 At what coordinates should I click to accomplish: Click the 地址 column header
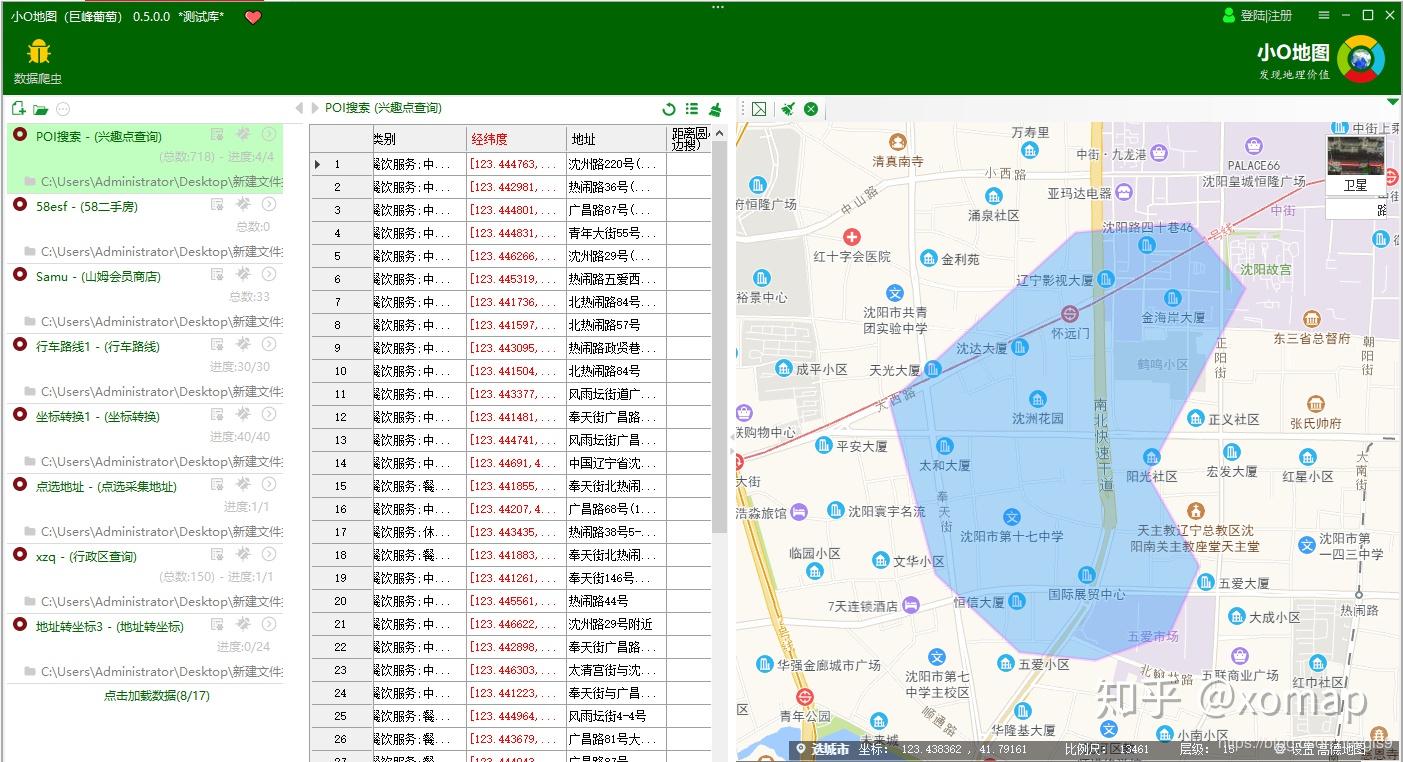pos(616,139)
